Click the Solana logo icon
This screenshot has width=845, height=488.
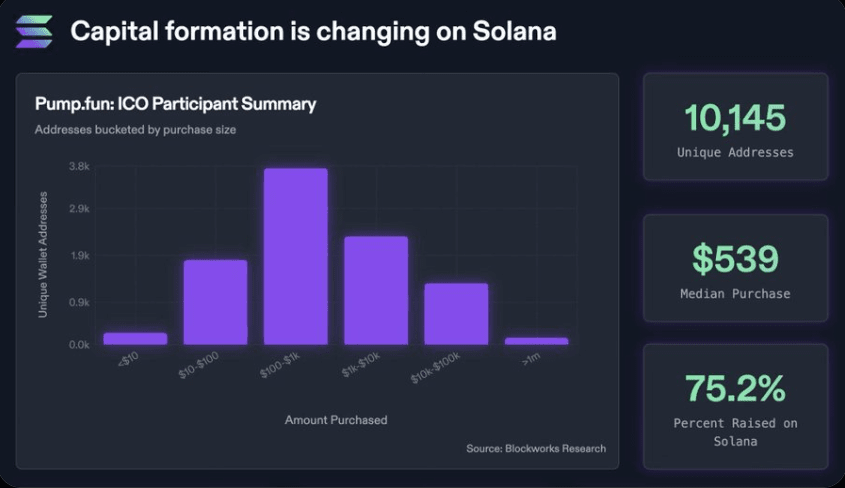(x=34, y=31)
